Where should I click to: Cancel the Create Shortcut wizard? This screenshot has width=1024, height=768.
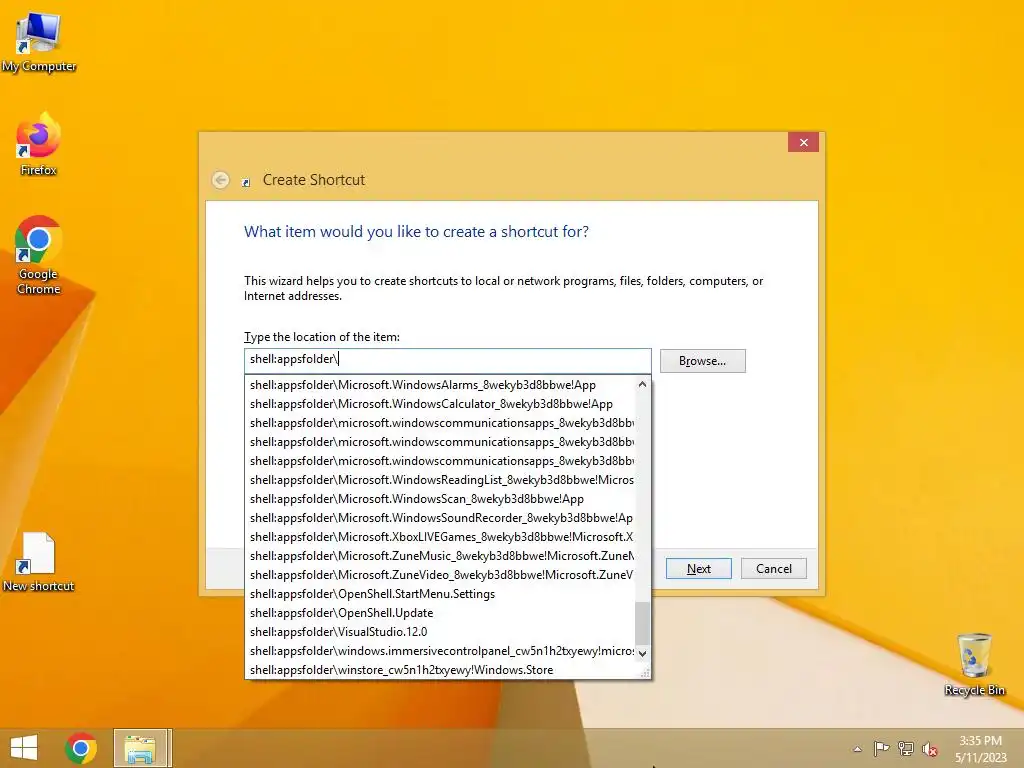coord(774,569)
